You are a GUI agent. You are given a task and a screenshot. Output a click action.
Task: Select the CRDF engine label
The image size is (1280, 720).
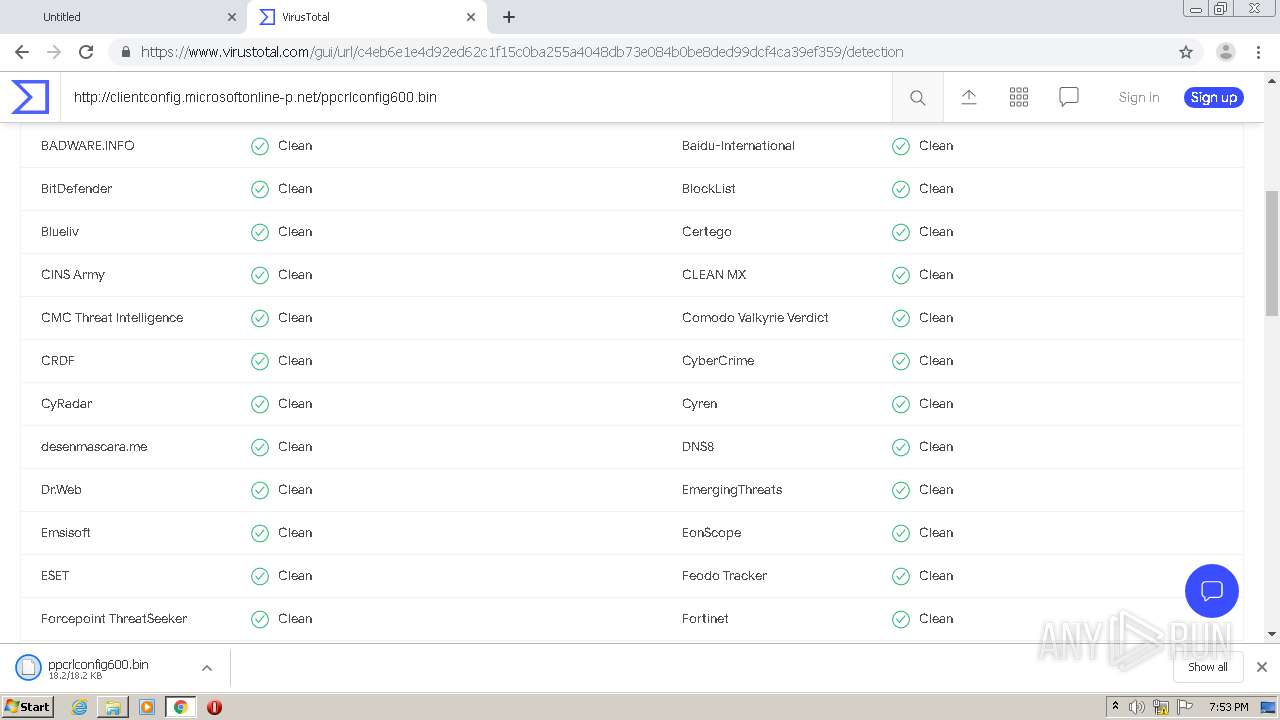click(x=58, y=361)
